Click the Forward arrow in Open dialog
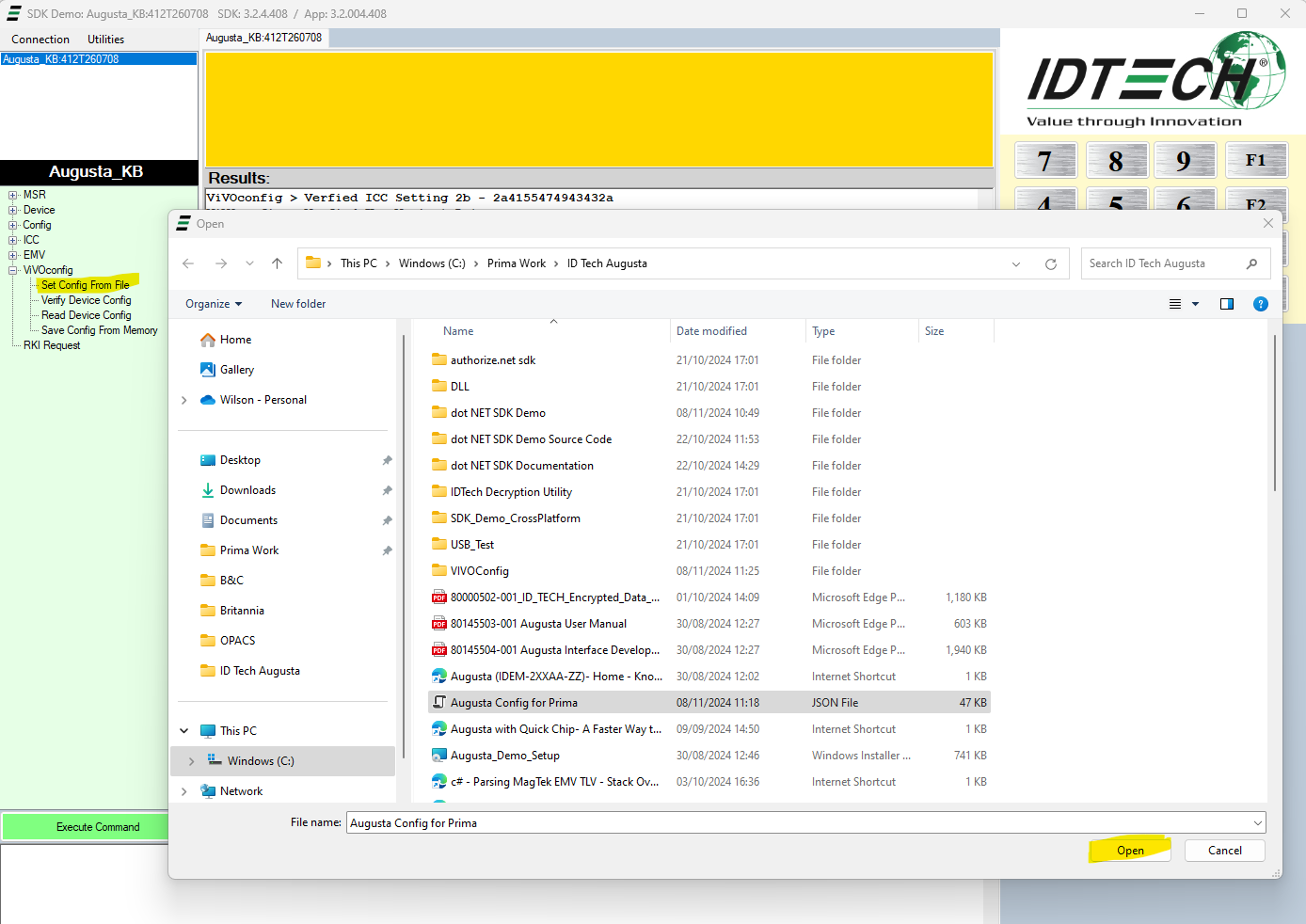The height and width of the screenshot is (924, 1306). pyautogui.click(x=221, y=263)
